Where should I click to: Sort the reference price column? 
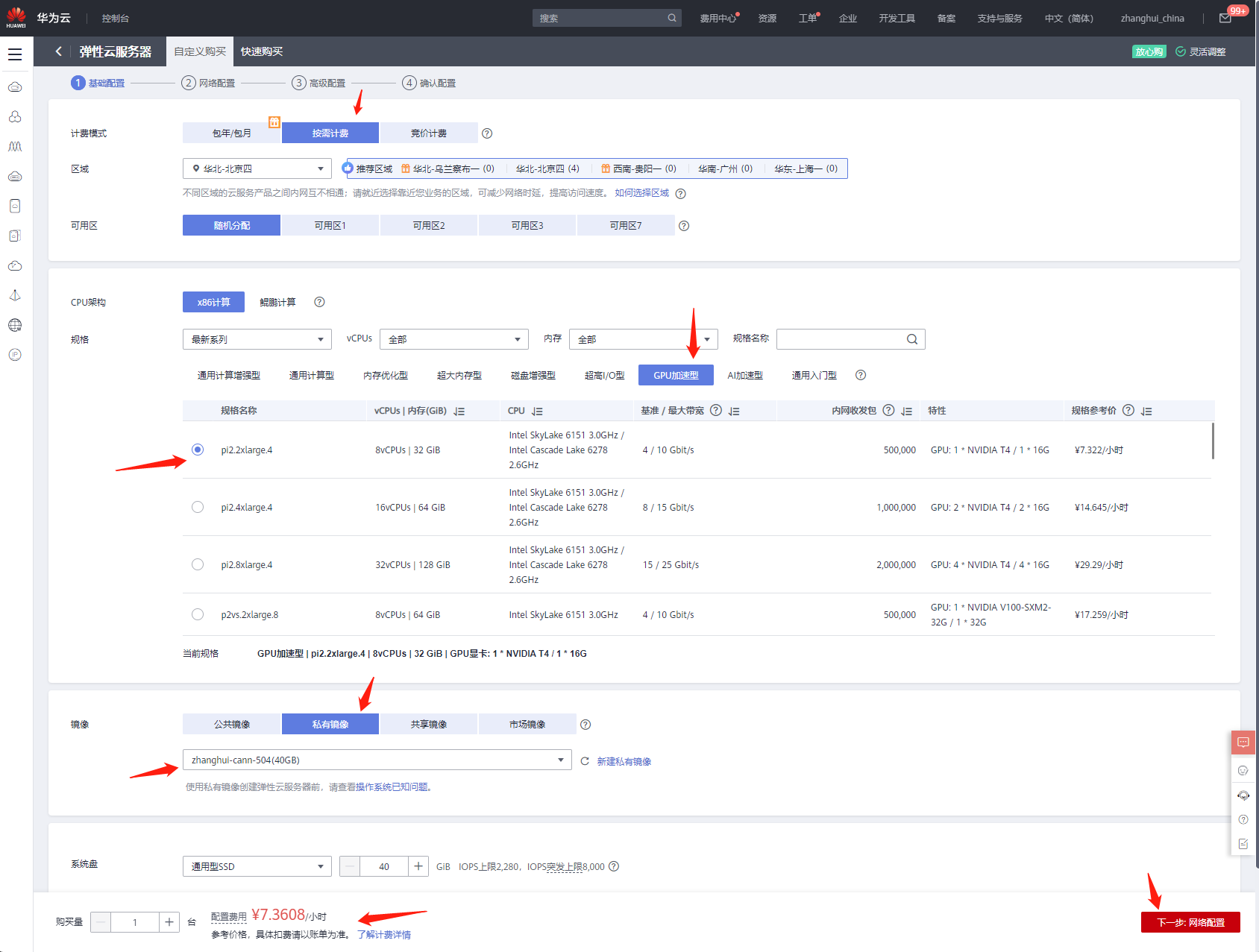(1146, 412)
